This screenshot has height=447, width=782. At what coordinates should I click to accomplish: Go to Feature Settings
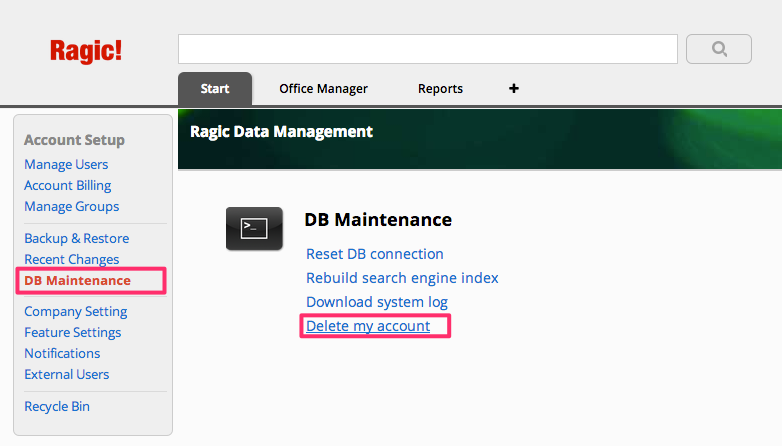[73, 332]
